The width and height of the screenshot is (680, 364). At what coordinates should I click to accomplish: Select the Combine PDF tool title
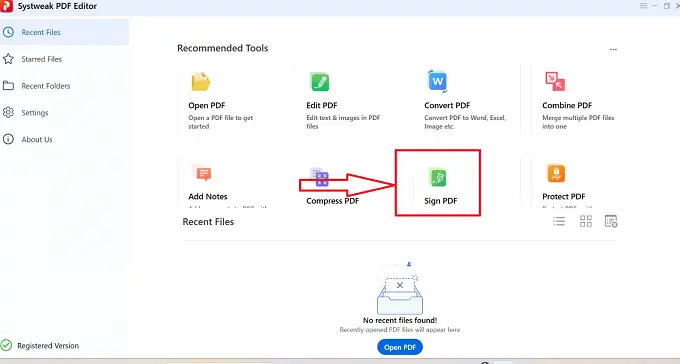567,105
